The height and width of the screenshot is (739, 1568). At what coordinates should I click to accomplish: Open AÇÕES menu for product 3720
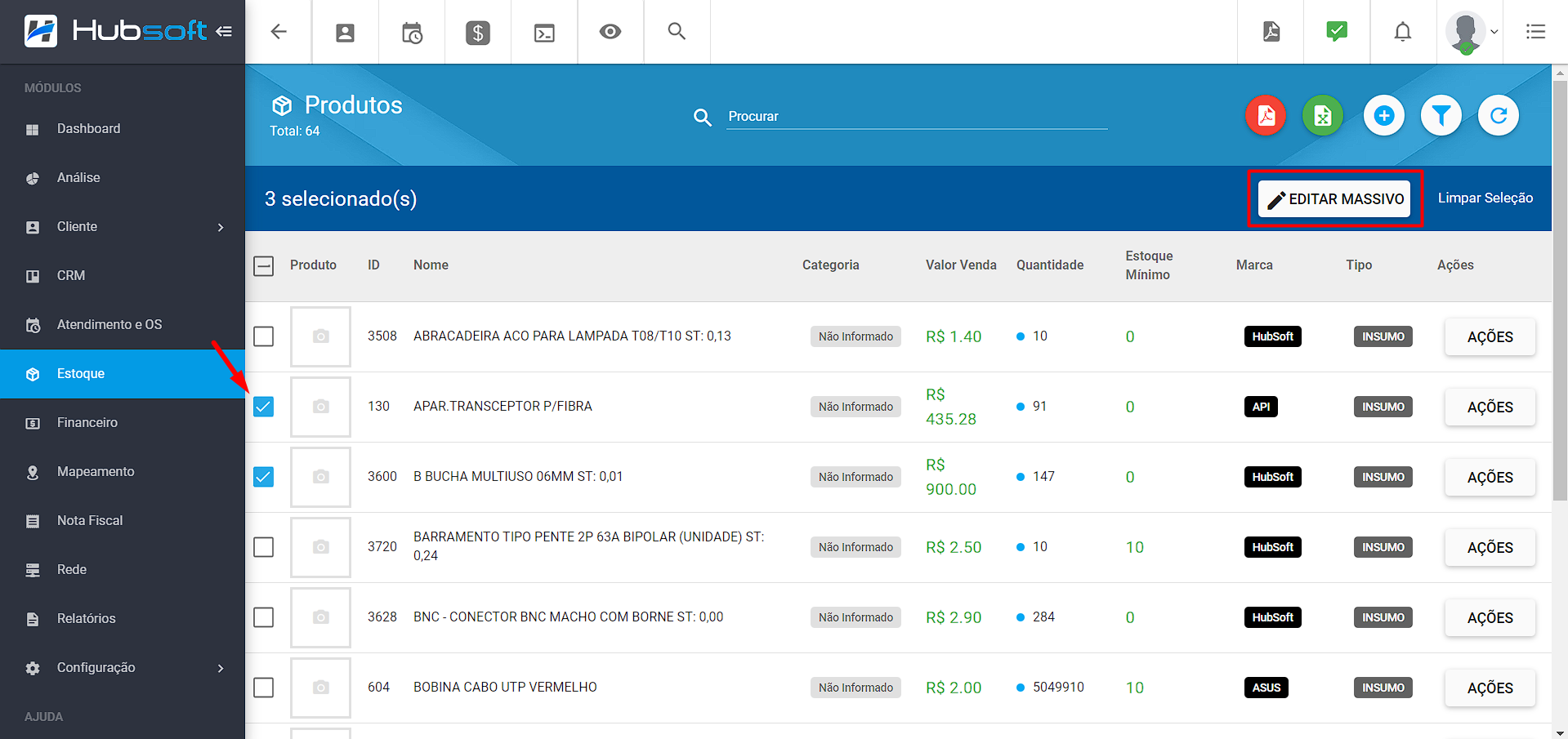tap(1490, 548)
